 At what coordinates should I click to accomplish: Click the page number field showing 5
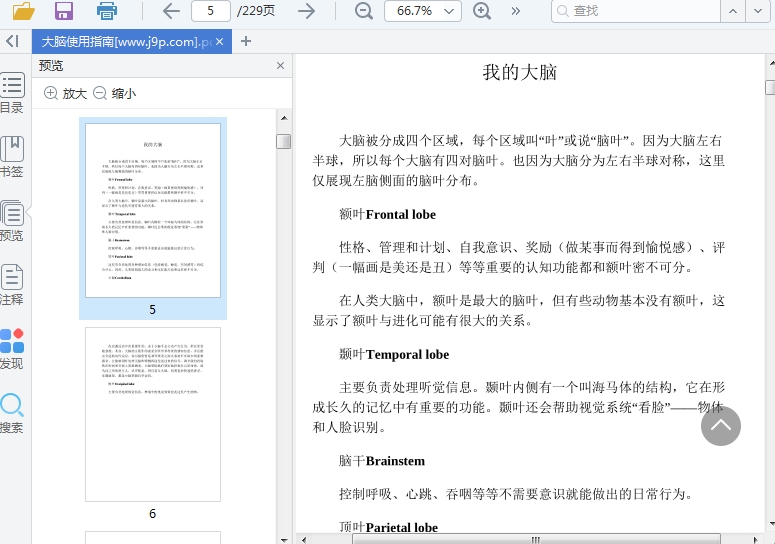[211, 11]
